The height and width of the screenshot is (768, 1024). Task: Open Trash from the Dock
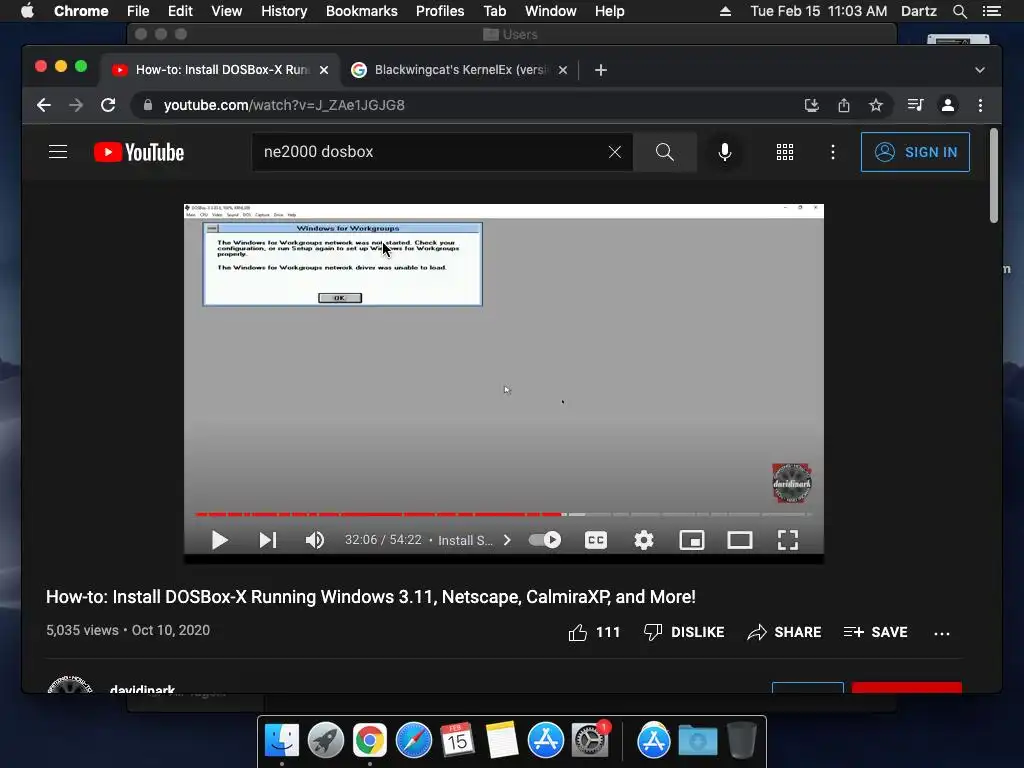pyautogui.click(x=742, y=741)
